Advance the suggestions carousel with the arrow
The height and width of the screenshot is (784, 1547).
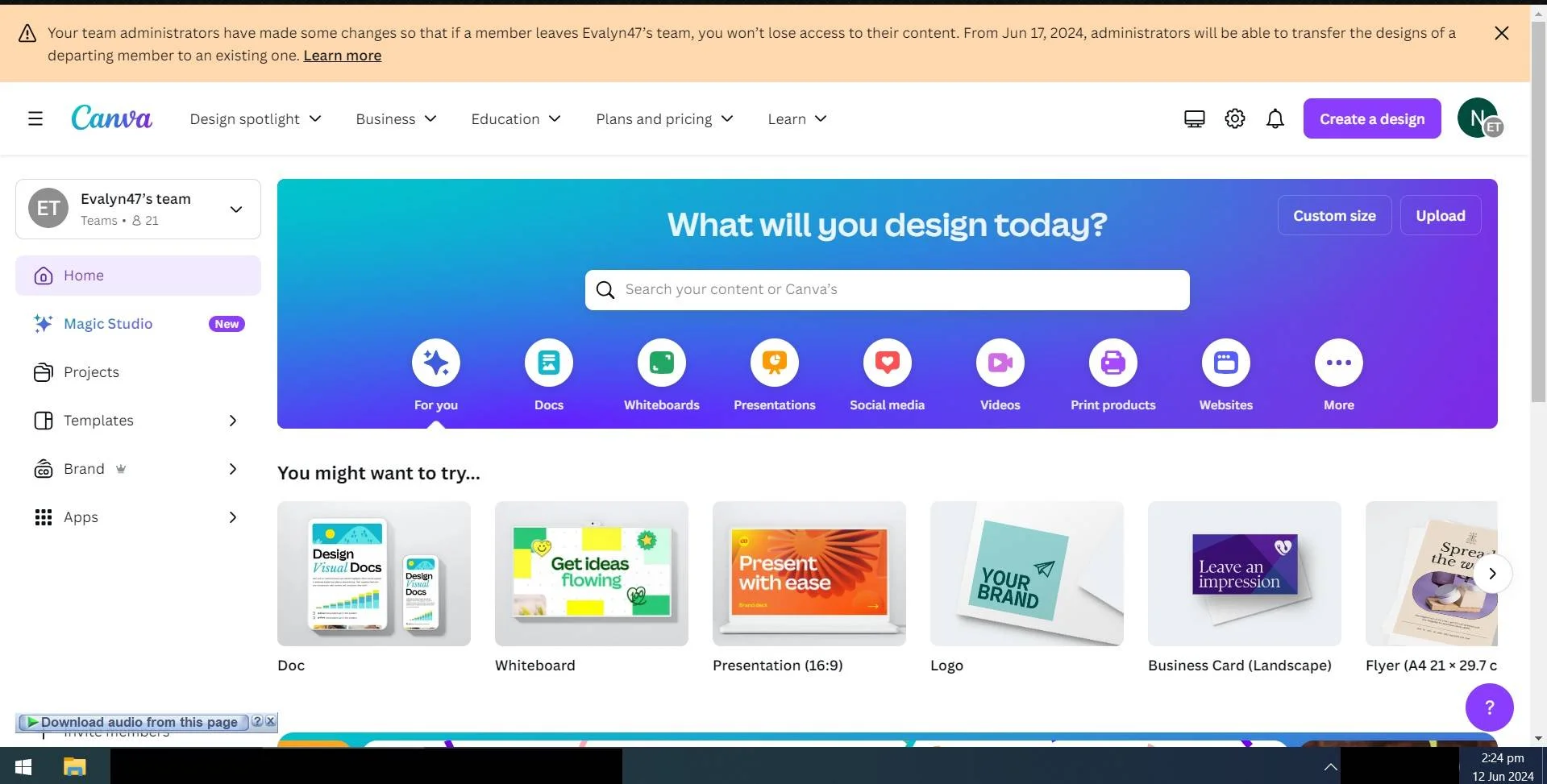point(1492,574)
